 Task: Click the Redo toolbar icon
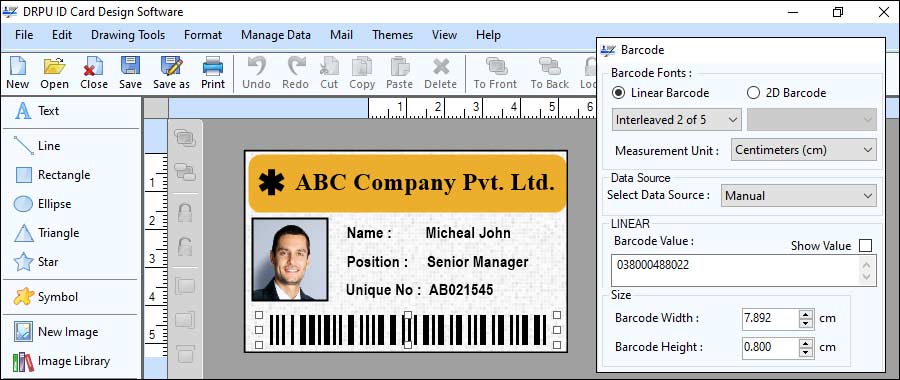296,66
